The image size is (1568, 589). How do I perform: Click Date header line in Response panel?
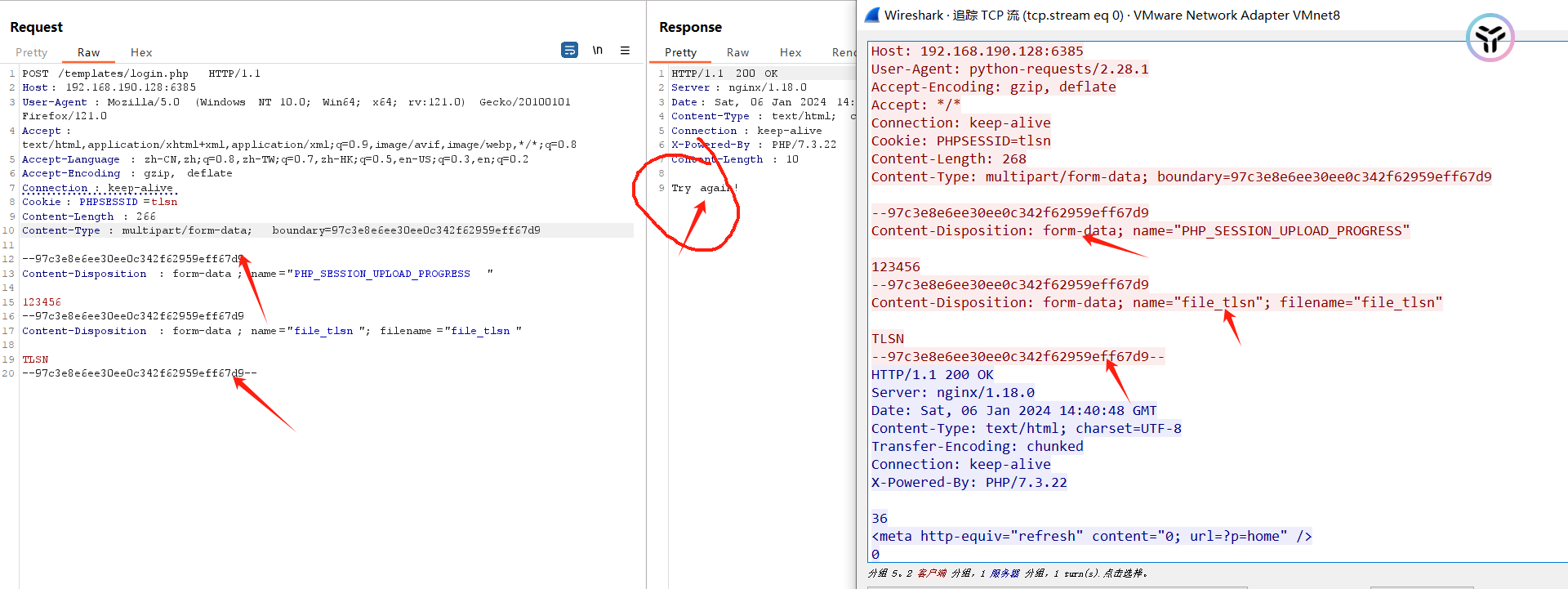click(x=763, y=102)
